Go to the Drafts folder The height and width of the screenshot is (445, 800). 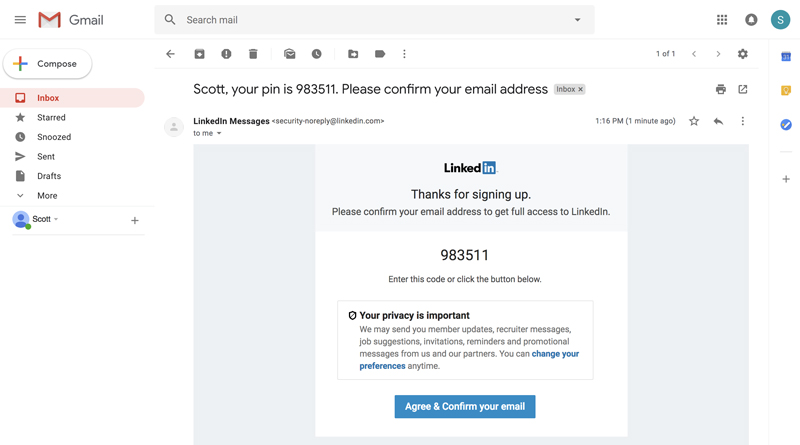(49, 176)
